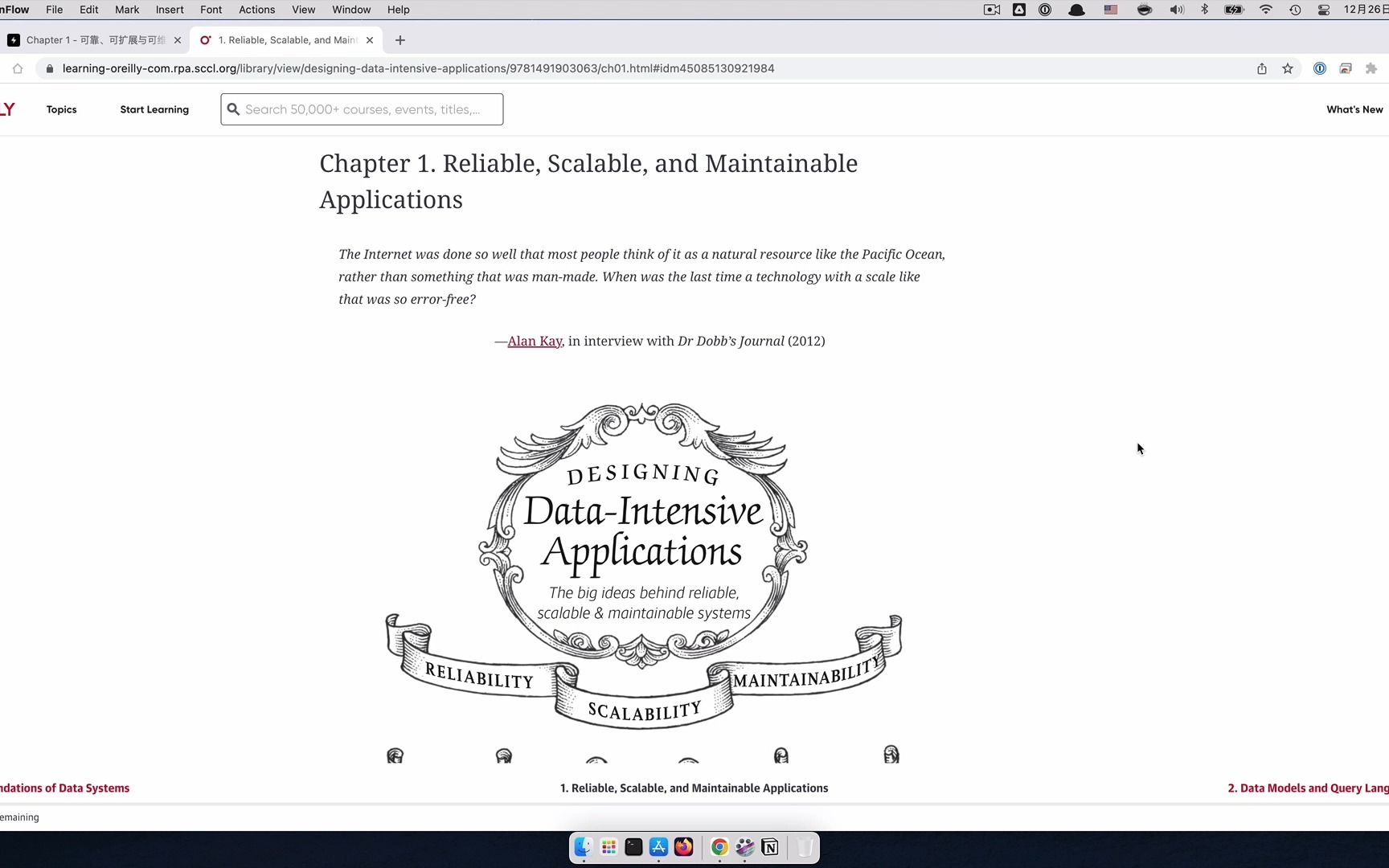Open the Actions menu

257,10
